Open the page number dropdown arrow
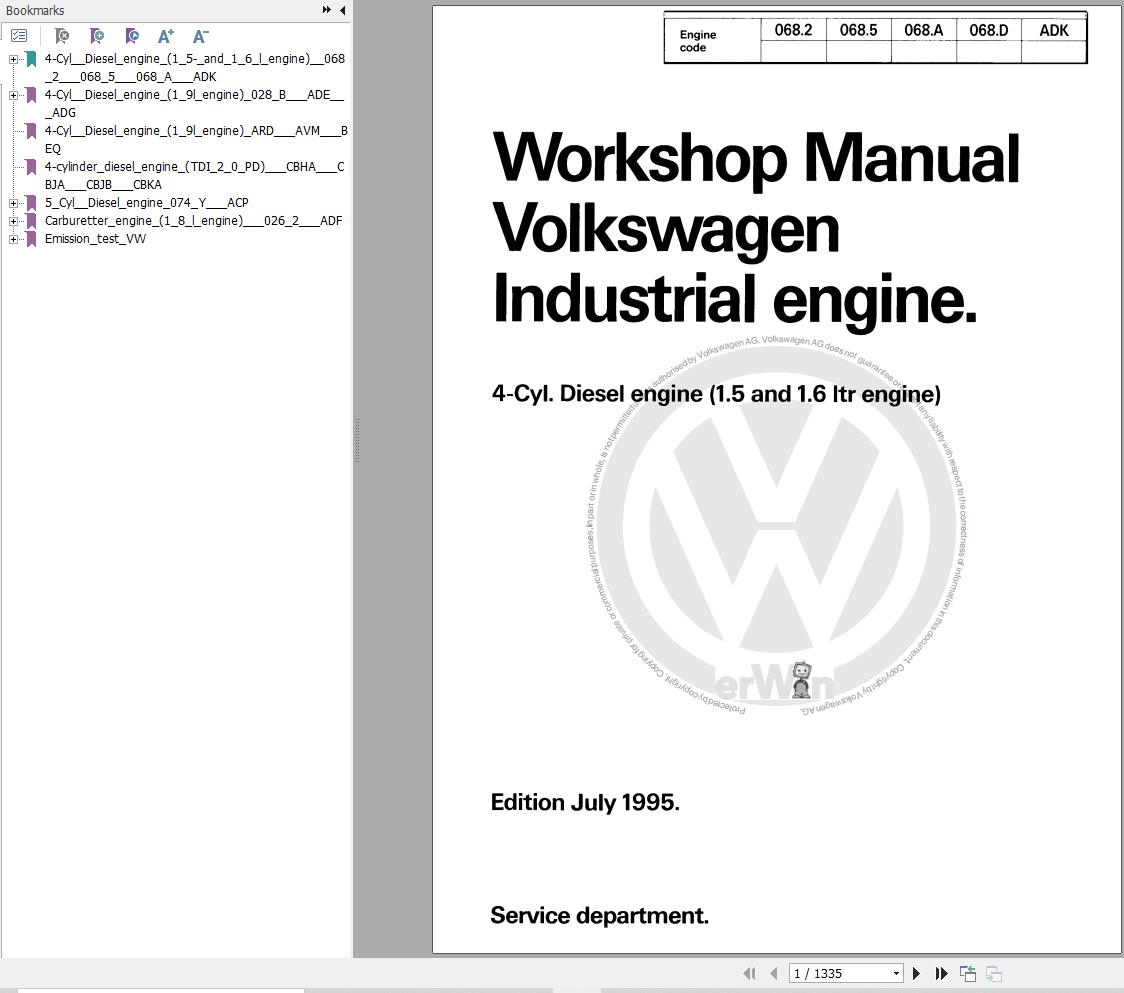The height and width of the screenshot is (993, 1124). pyautogui.click(x=896, y=974)
